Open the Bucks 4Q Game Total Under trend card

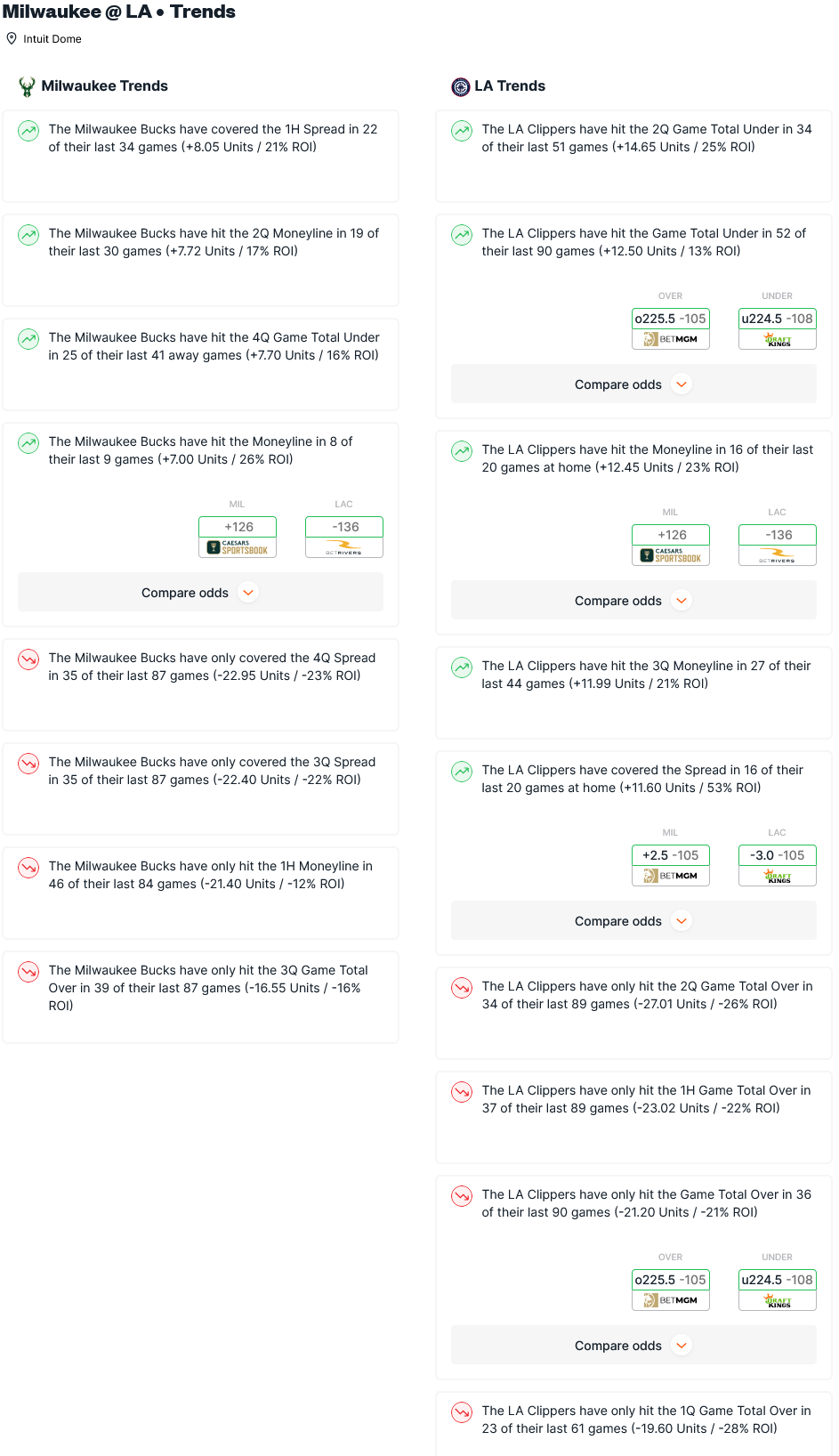pos(200,364)
